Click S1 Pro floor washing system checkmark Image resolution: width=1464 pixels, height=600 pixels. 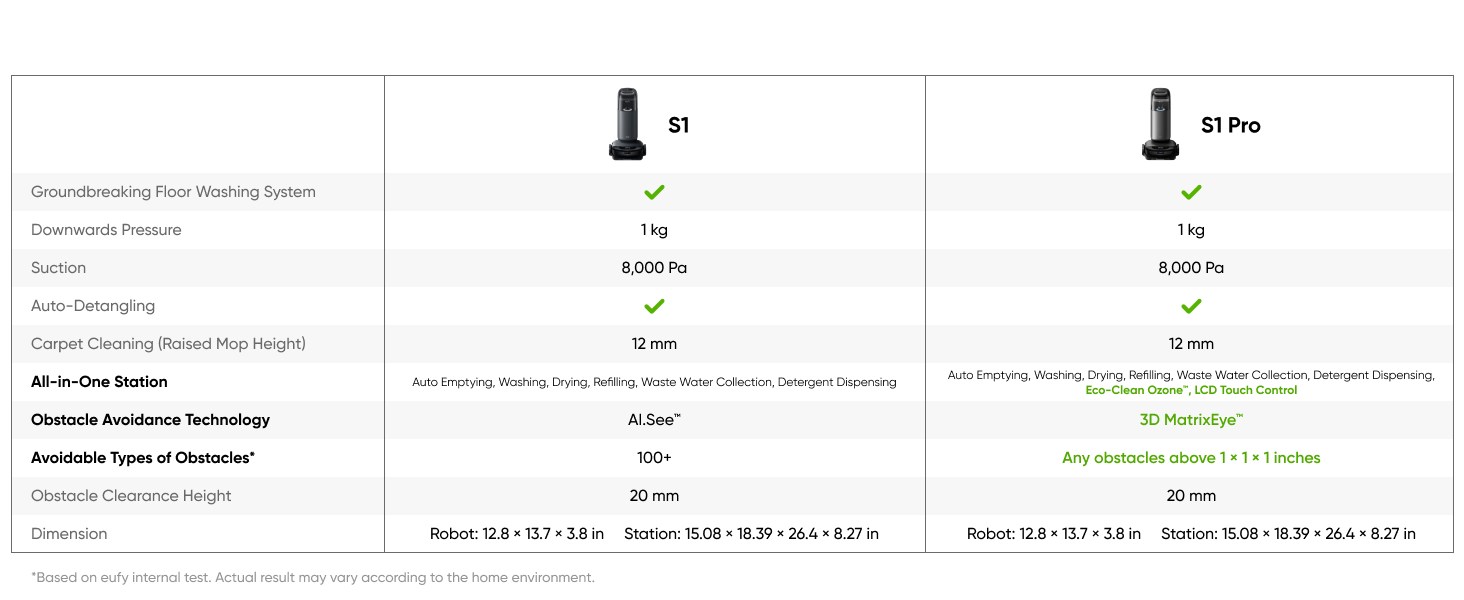click(1191, 192)
